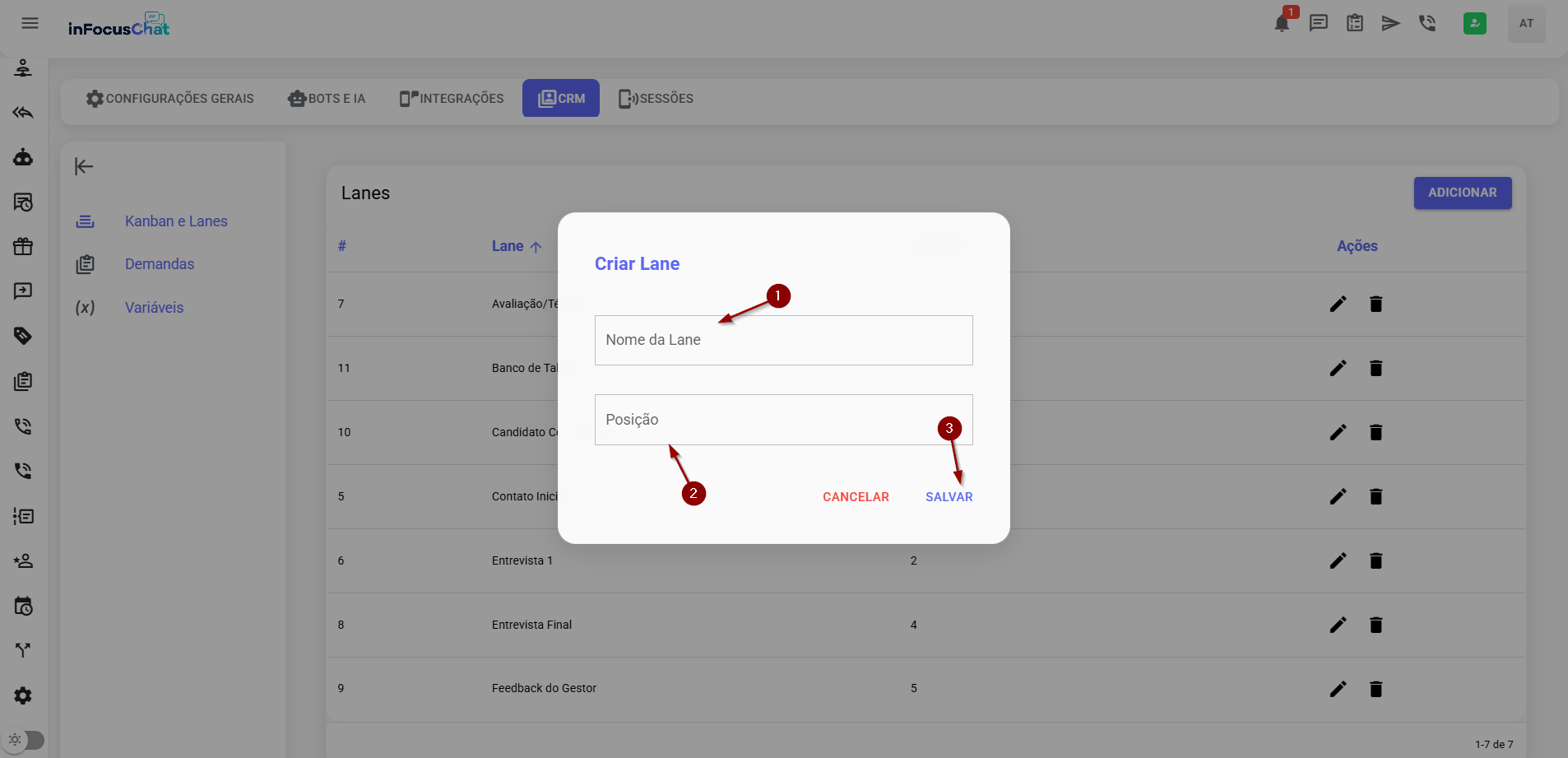Click Cancelar to dismiss Criar Lane

[856, 497]
